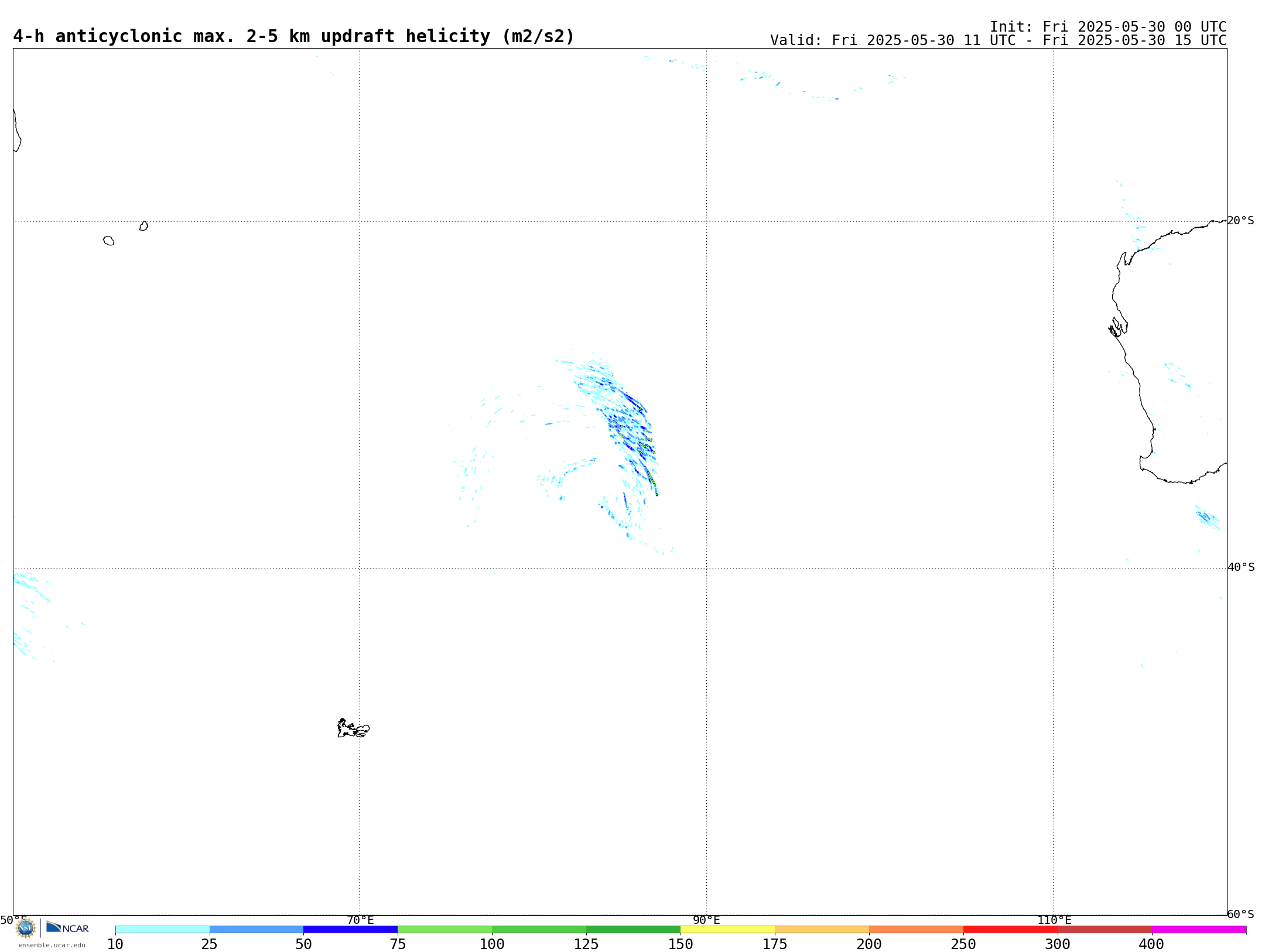Click the dark blue 50-75 color band
This screenshot has width=1265, height=952.
(351, 930)
